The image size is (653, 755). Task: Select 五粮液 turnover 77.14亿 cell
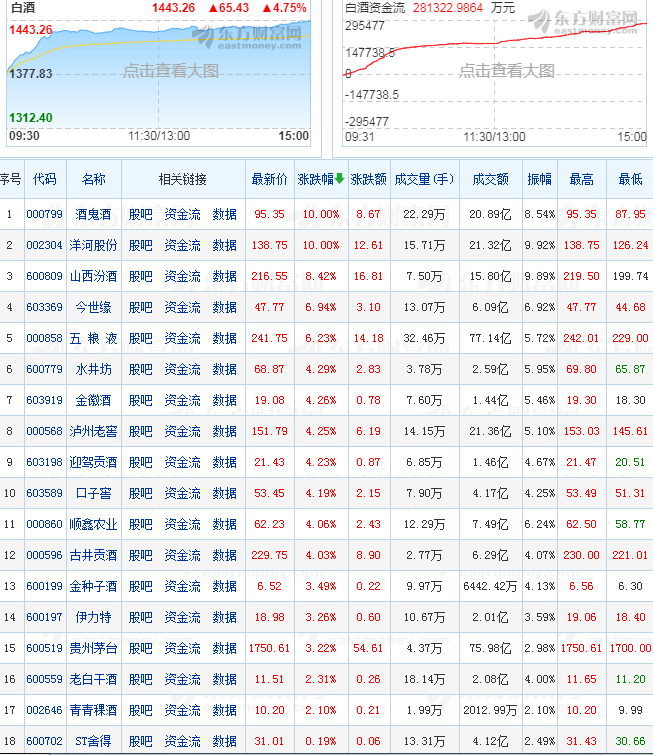pos(490,338)
